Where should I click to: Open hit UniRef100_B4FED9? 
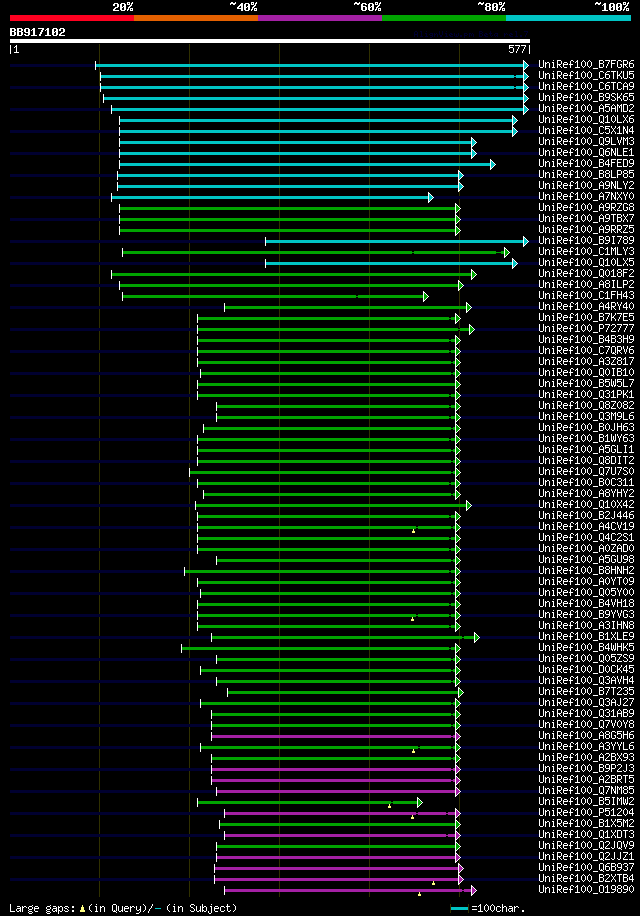click(x=586, y=164)
